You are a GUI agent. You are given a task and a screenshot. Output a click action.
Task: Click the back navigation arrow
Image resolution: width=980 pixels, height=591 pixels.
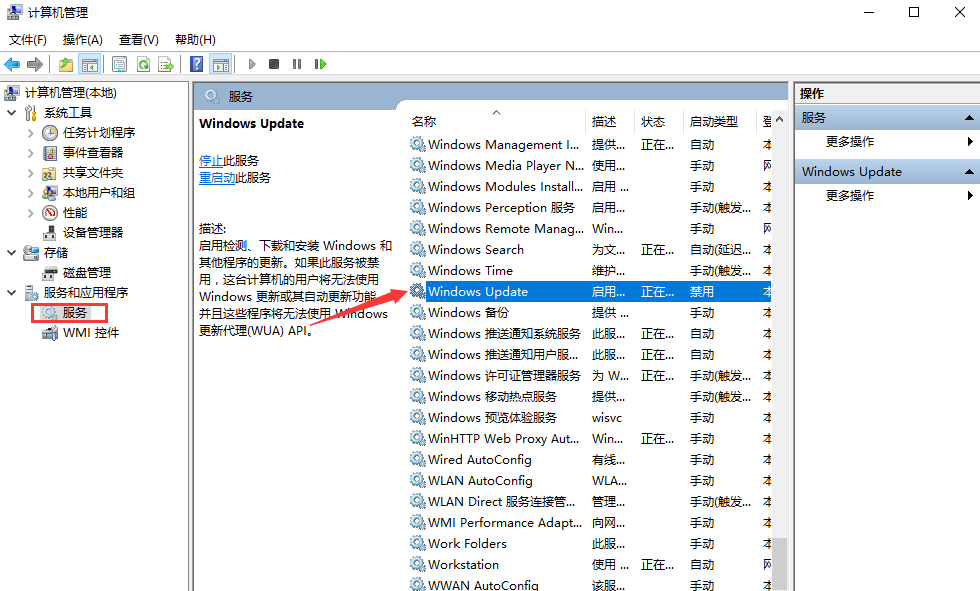point(10,63)
